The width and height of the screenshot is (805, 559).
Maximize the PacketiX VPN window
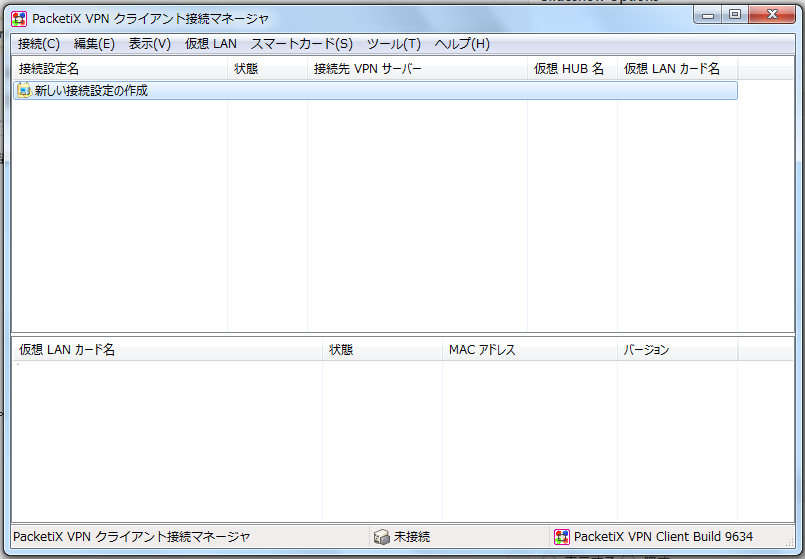coord(735,15)
